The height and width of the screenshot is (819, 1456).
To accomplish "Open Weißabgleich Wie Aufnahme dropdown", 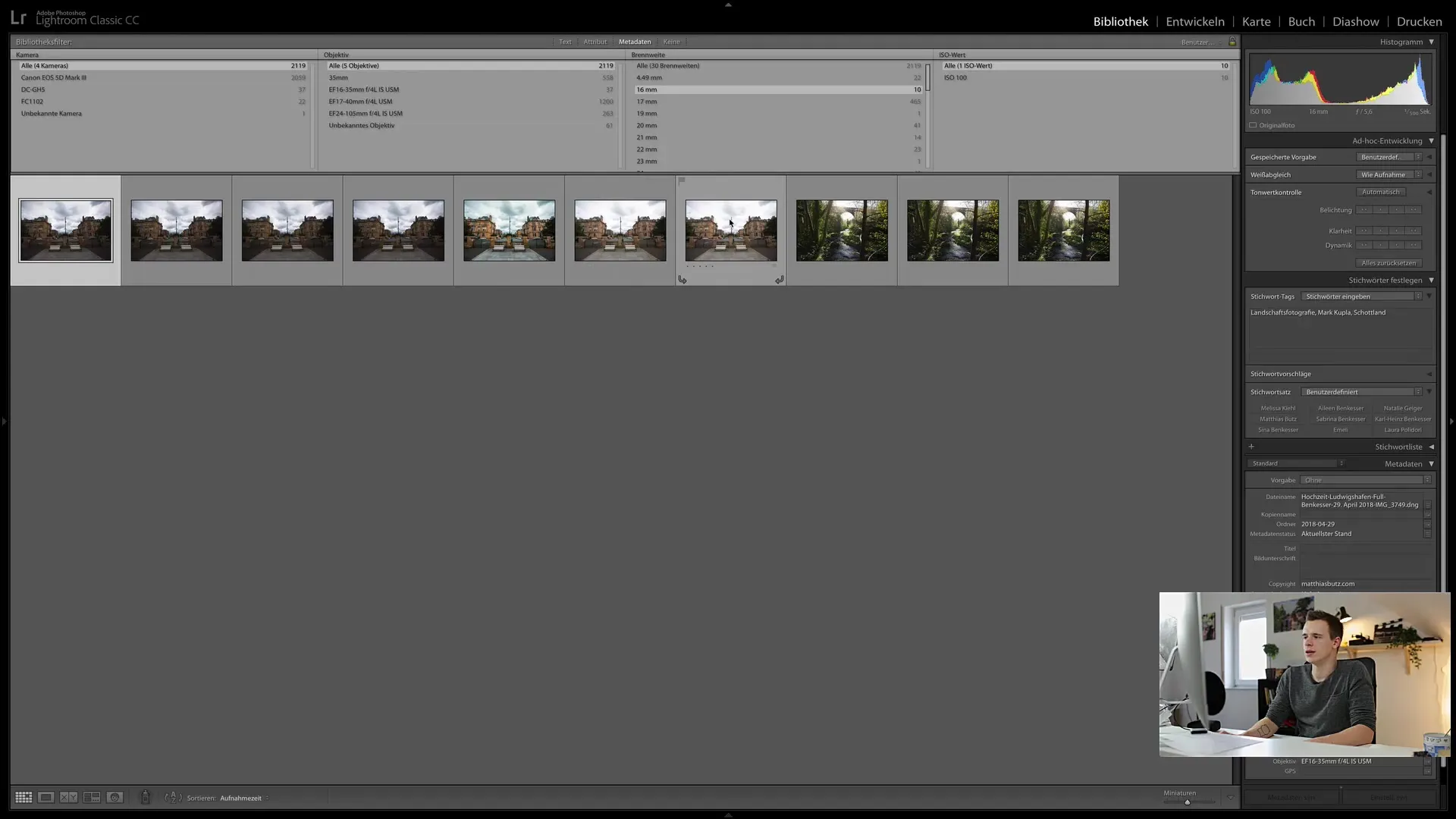I will (1389, 174).
